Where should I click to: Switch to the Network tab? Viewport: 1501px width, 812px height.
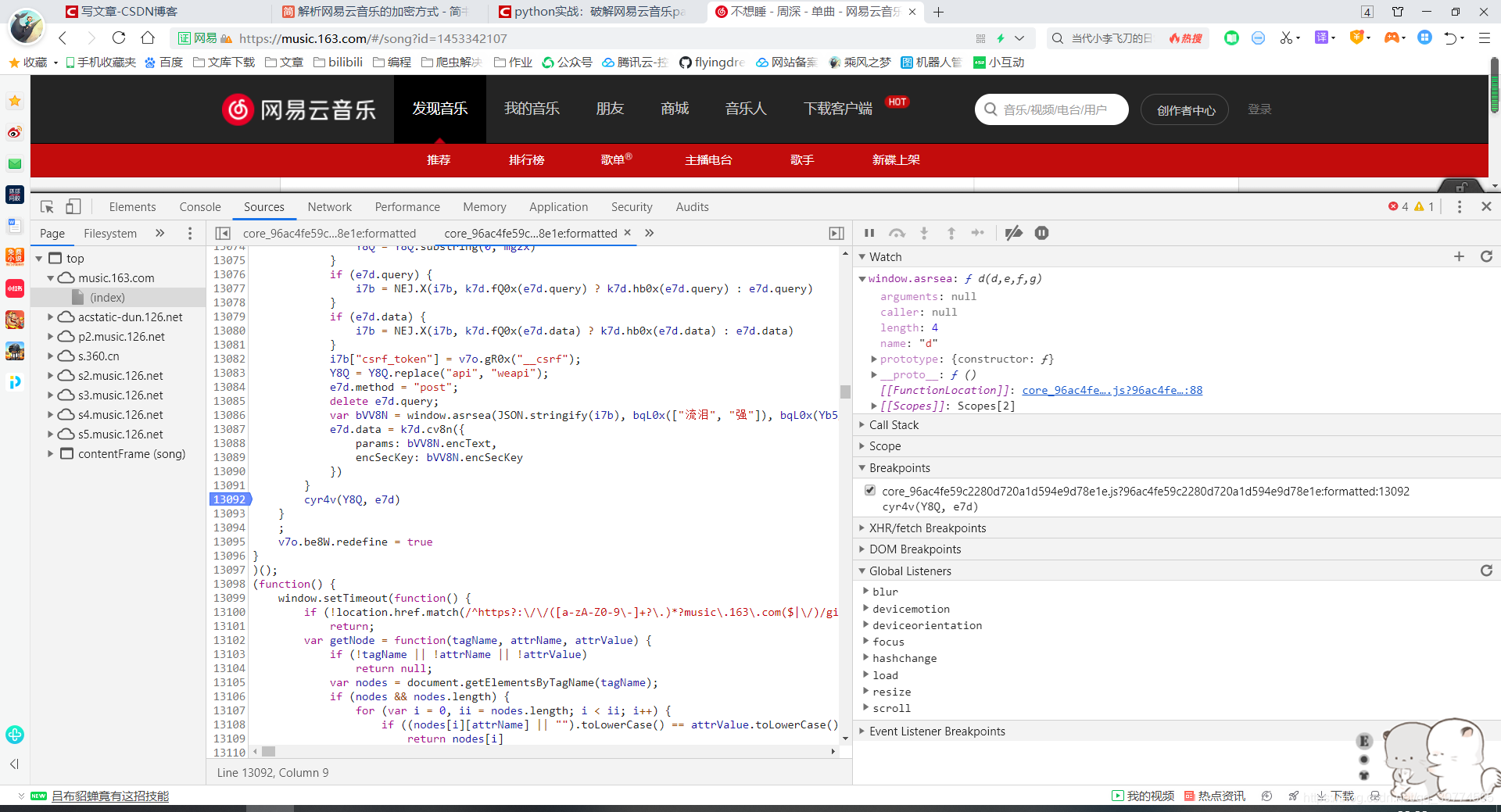point(329,207)
